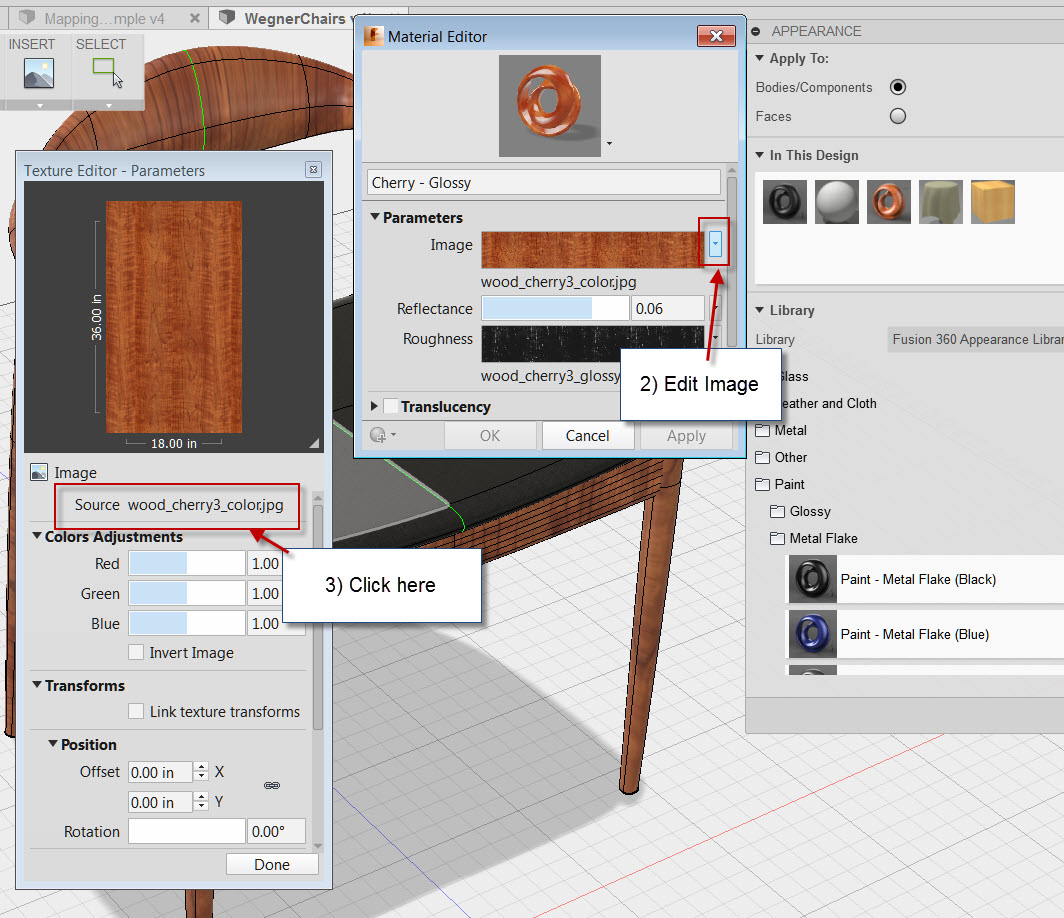The width and height of the screenshot is (1064, 918).
Task: Open the Cherry - Glossy material preview sphere
Action: pyautogui.click(x=549, y=105)
